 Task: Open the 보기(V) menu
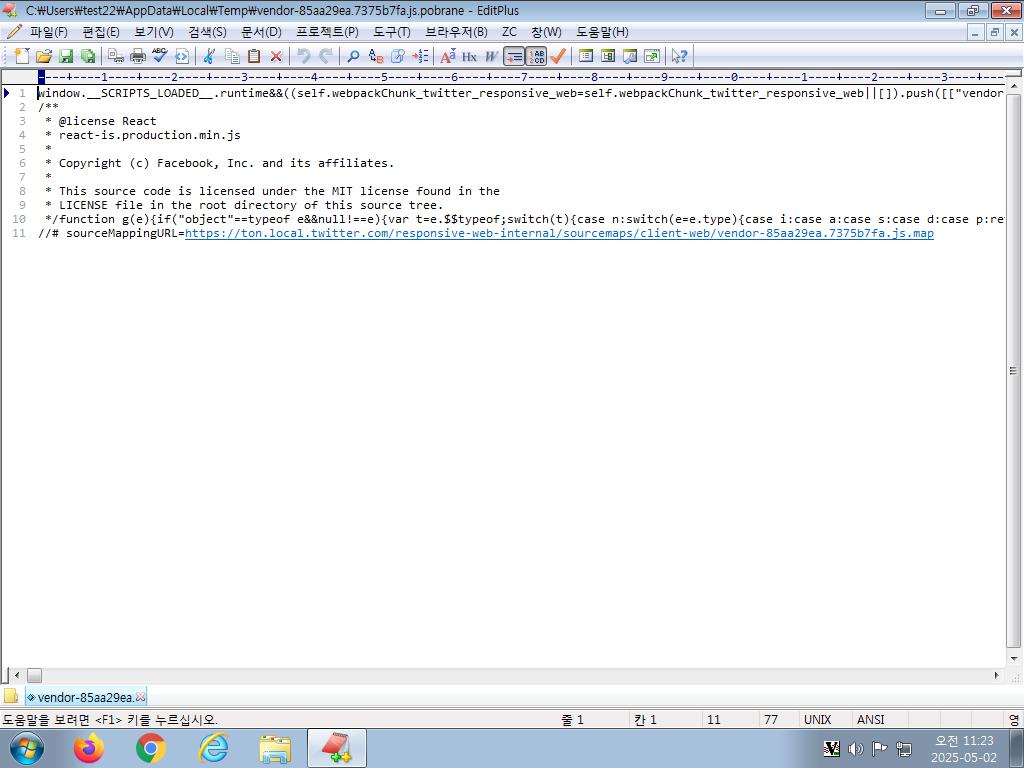pyautogui.click(x=153, y=32)
